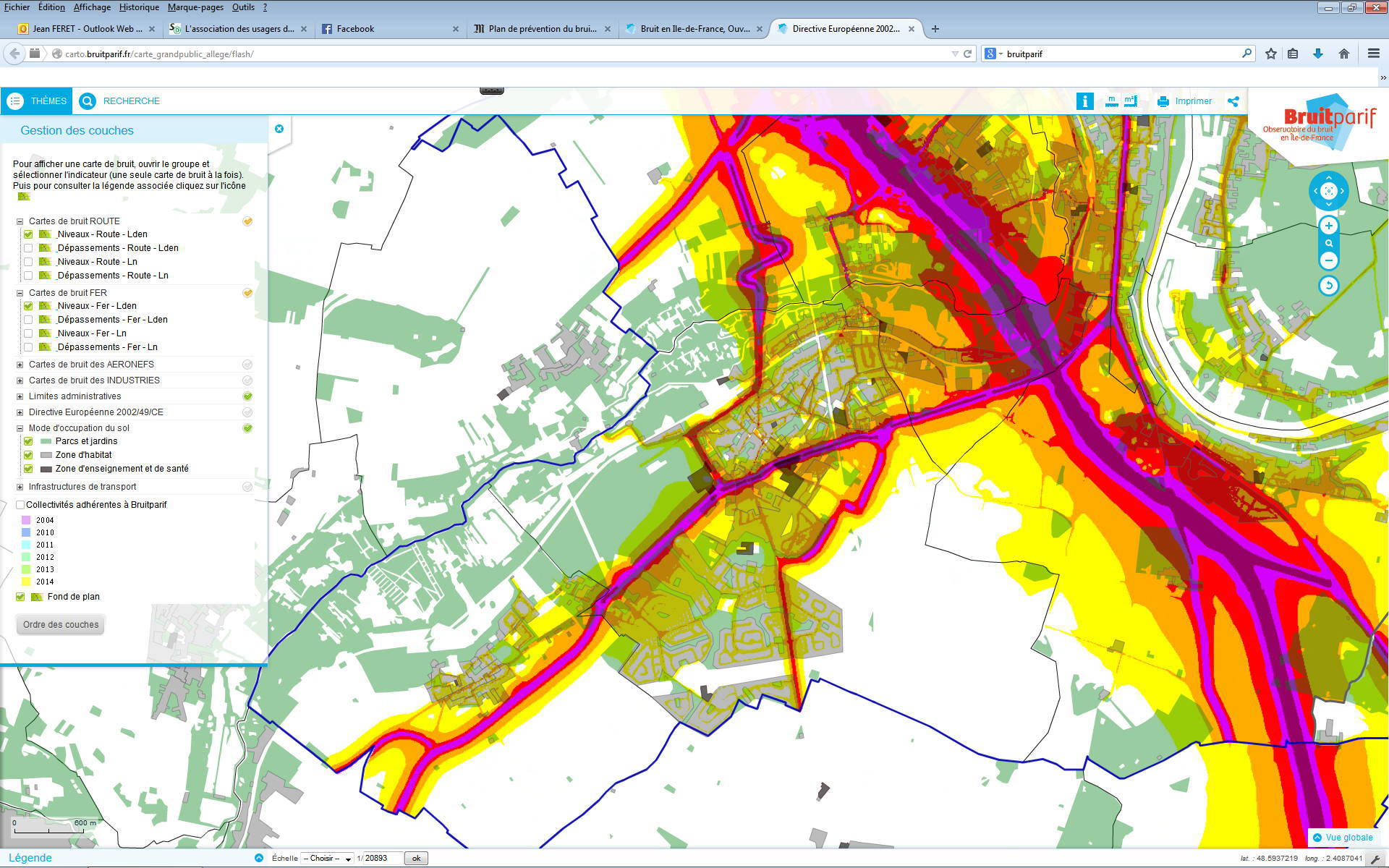Open the Échelle scale dropdown
1389x868 pixels.
point(326,858)
